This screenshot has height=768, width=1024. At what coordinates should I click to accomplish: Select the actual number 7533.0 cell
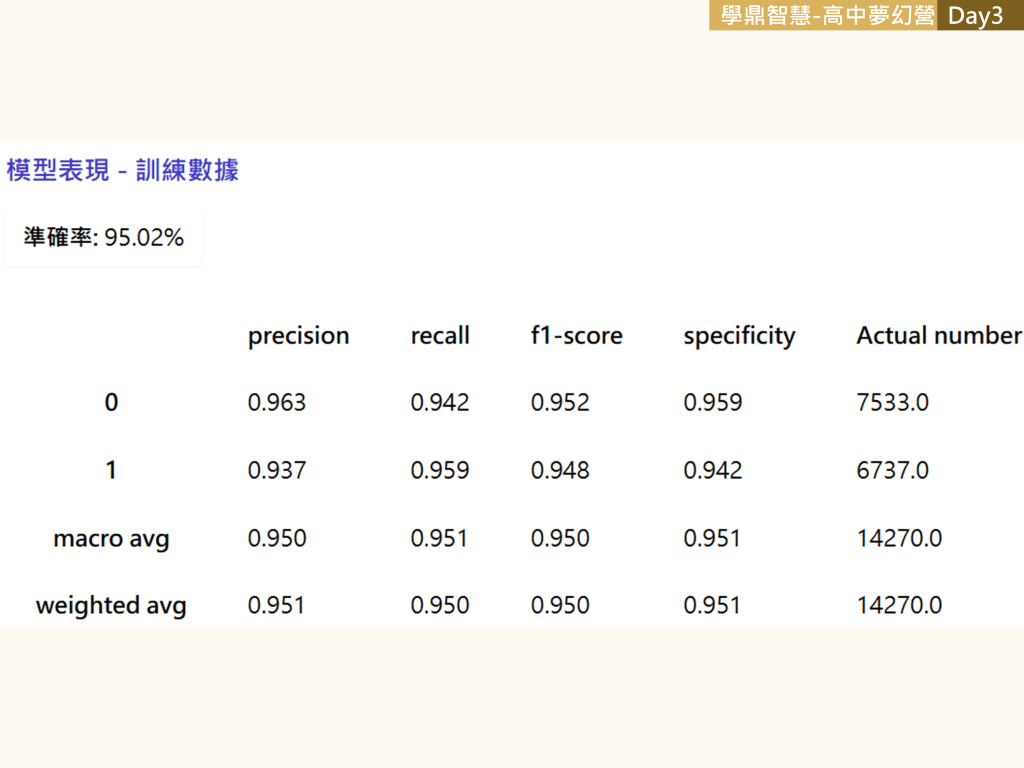tap(892, 403)
